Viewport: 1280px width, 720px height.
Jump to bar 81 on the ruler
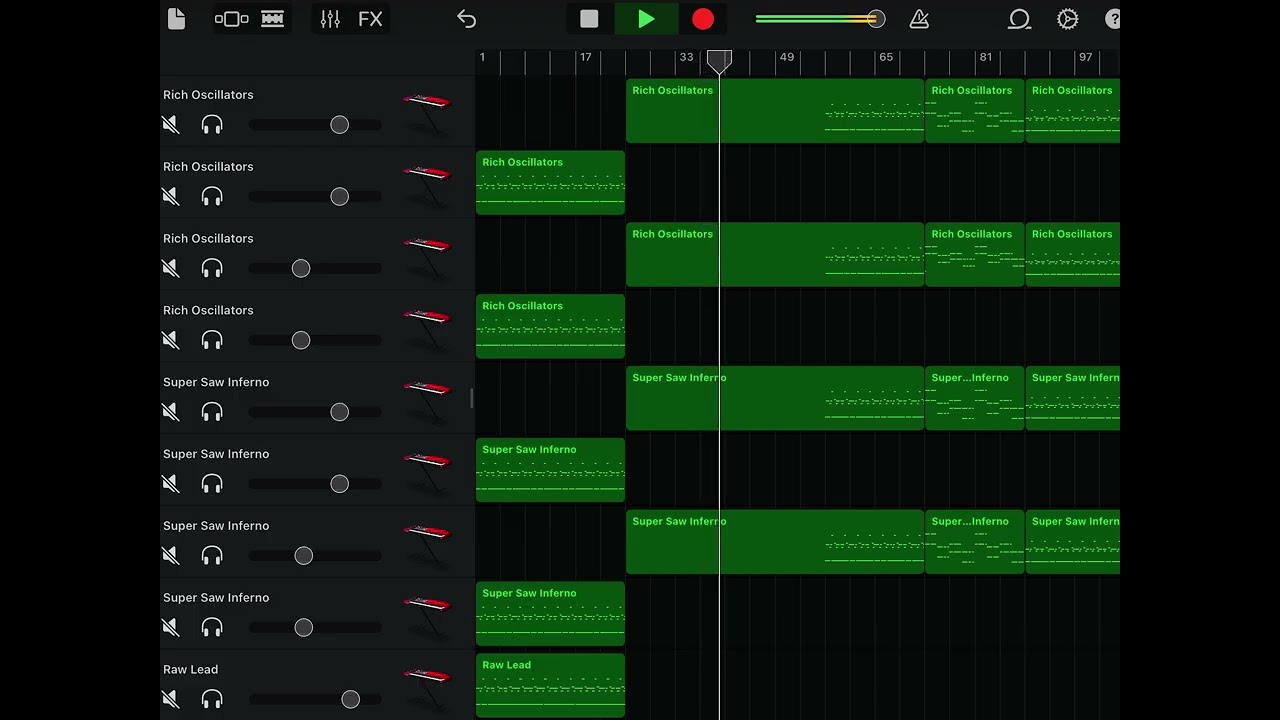tap(986, 57)
